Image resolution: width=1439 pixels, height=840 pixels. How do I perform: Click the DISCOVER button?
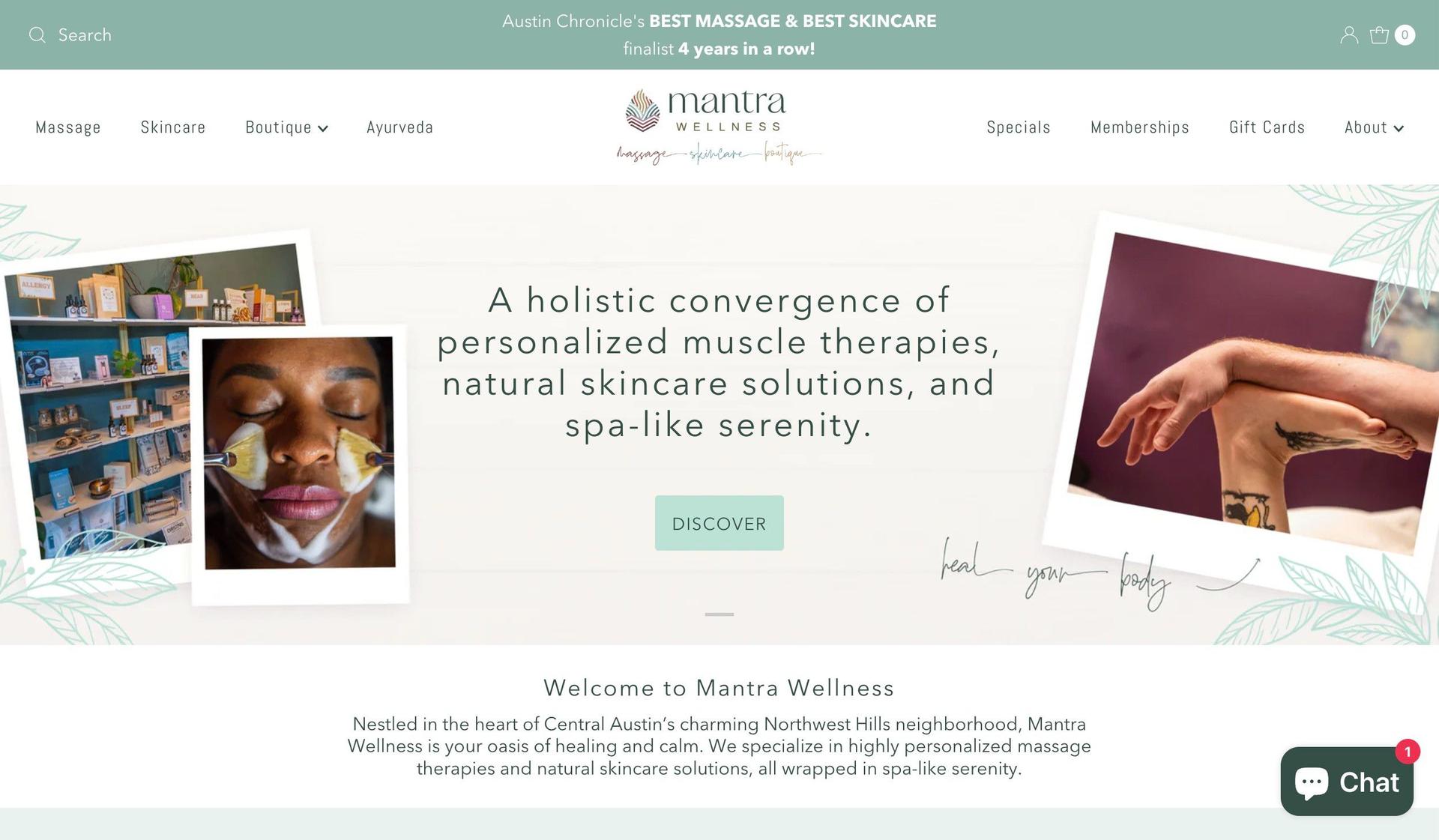coord(719,523)
